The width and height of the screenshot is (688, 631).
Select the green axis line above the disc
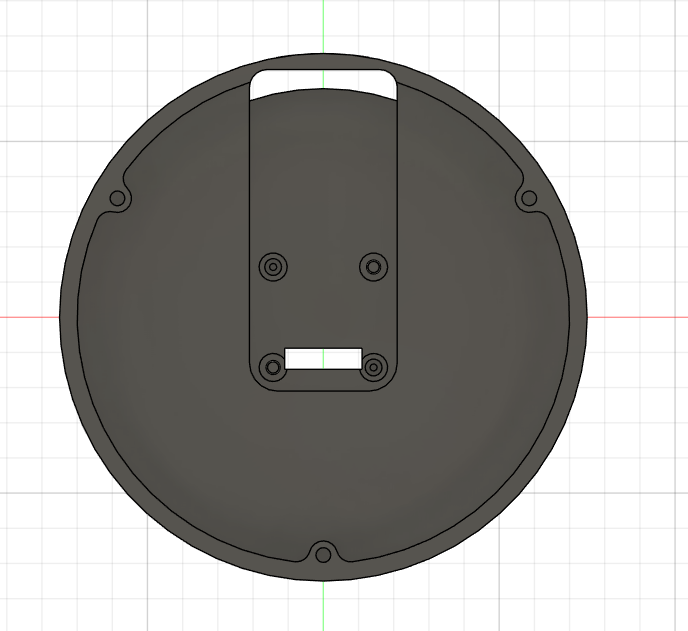[x=323, y=25]
